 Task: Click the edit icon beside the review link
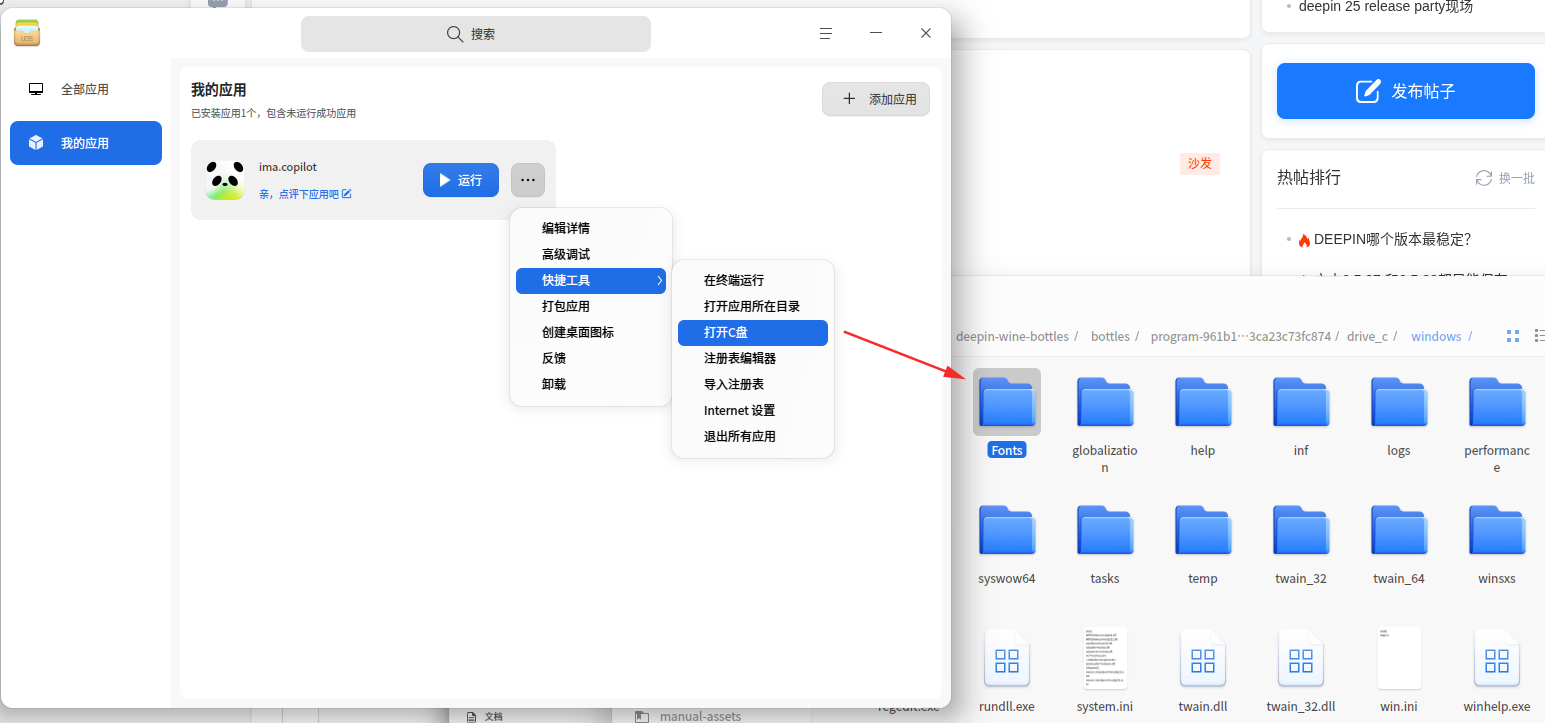tap(347, 194)
